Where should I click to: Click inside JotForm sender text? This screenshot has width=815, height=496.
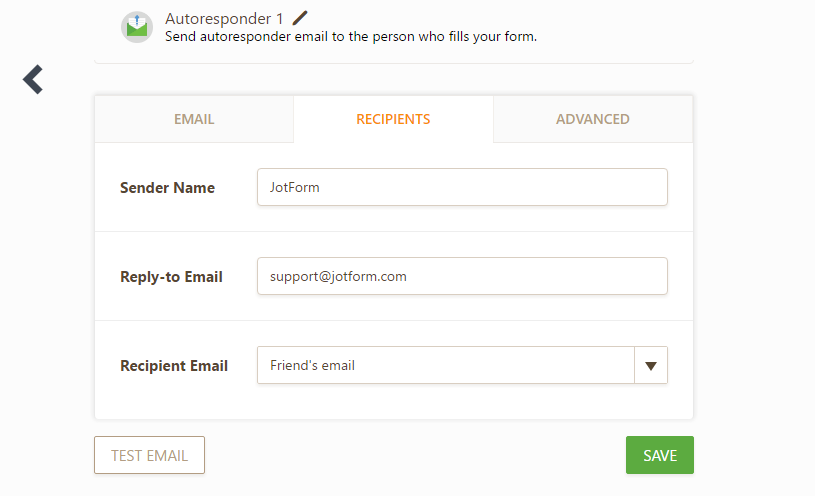(294, 187)
